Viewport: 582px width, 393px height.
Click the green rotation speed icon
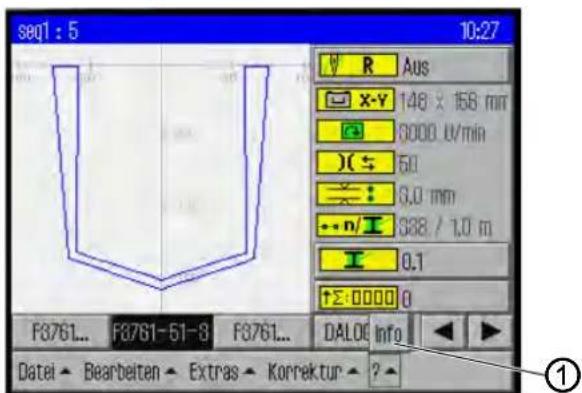356,131
